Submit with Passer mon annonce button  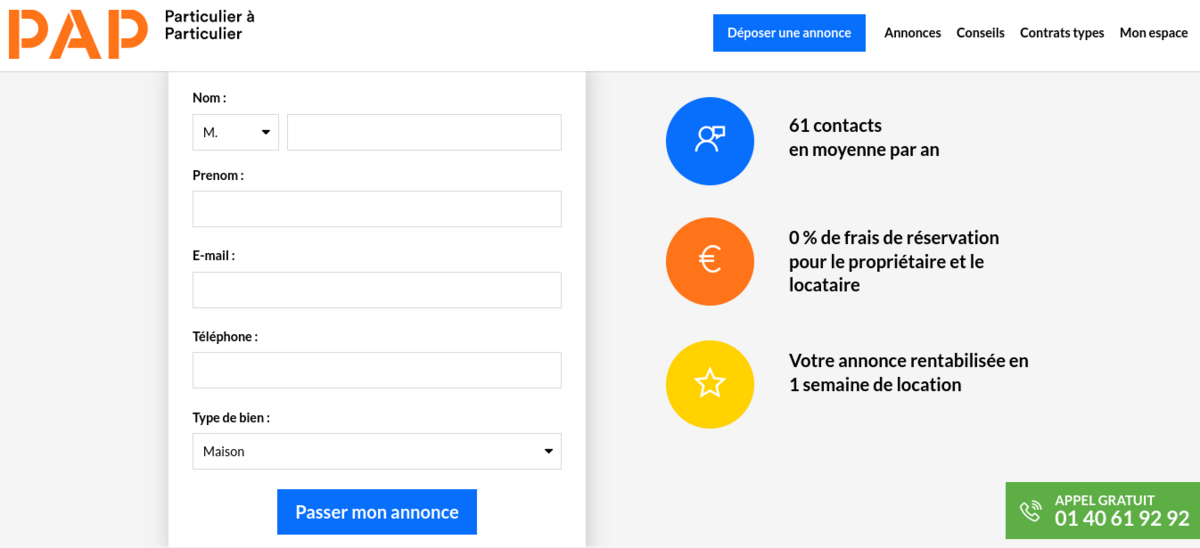coord(377,512)
